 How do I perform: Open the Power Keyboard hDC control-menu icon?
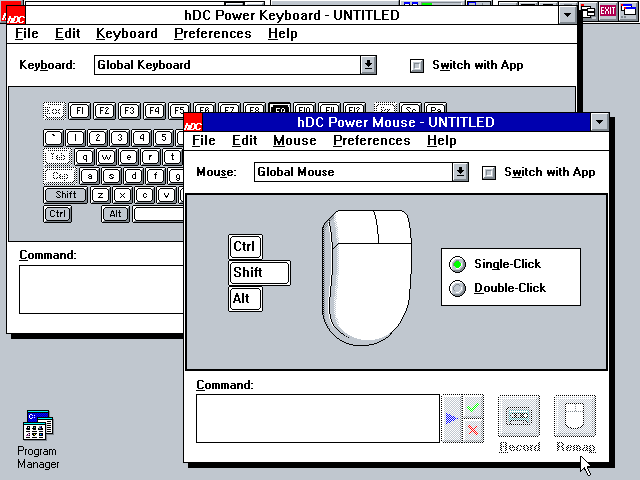click(14, 16)
